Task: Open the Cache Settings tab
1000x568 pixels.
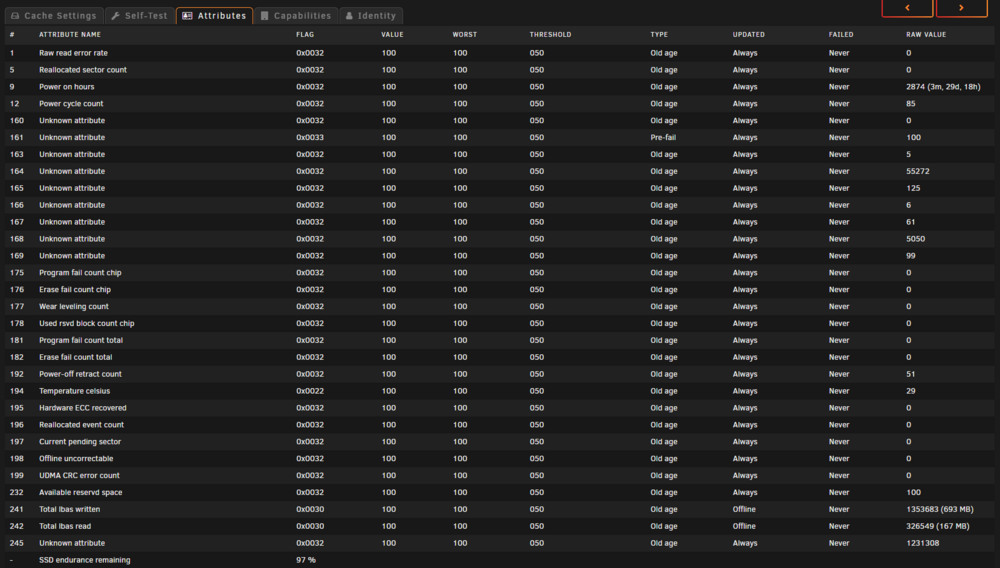Action: pyautogui.click(x=54, y=15)
